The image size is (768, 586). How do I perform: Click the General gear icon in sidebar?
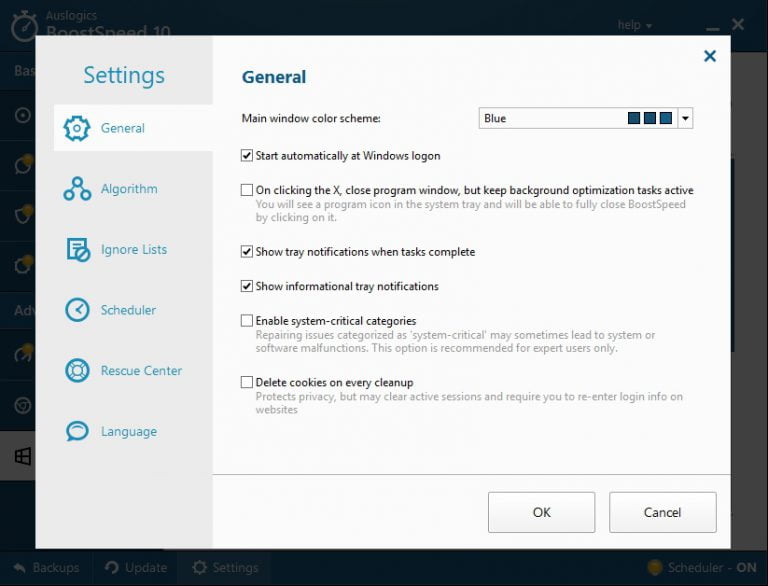[77, 128]
